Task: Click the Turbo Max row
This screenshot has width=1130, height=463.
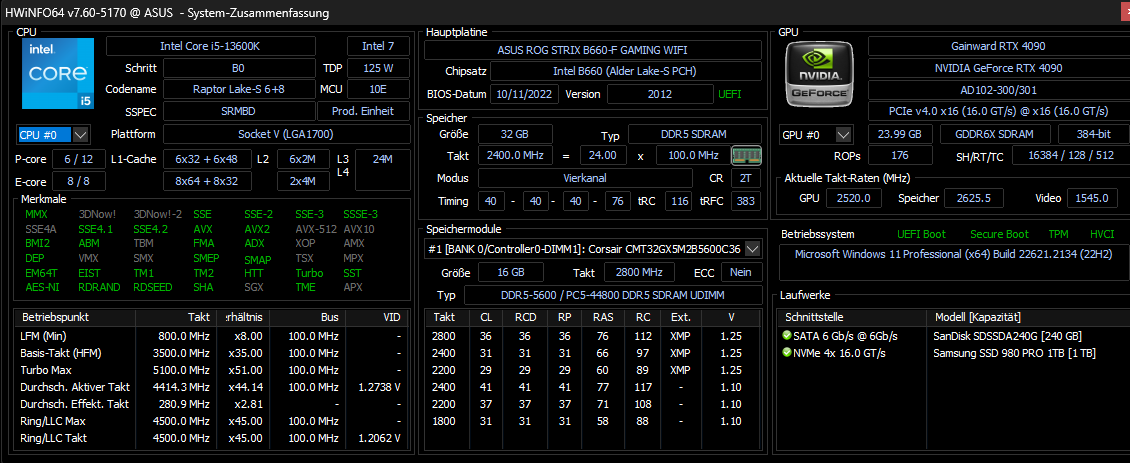Action: (x=210, y=370)
